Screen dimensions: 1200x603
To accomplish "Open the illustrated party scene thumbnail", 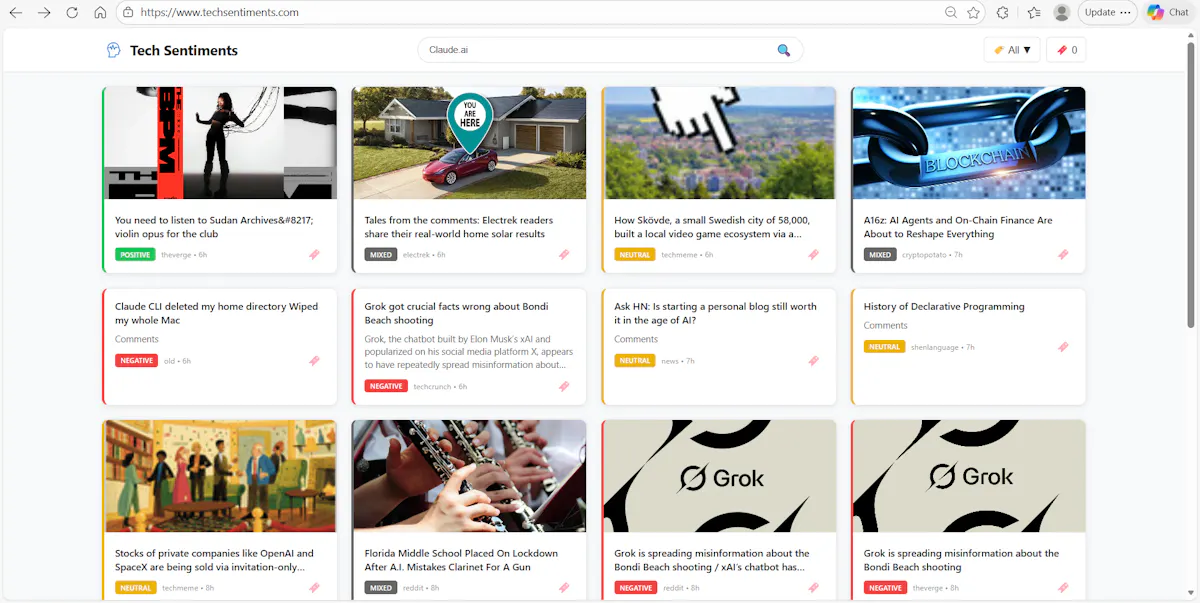I will click(x=220, y=476).
